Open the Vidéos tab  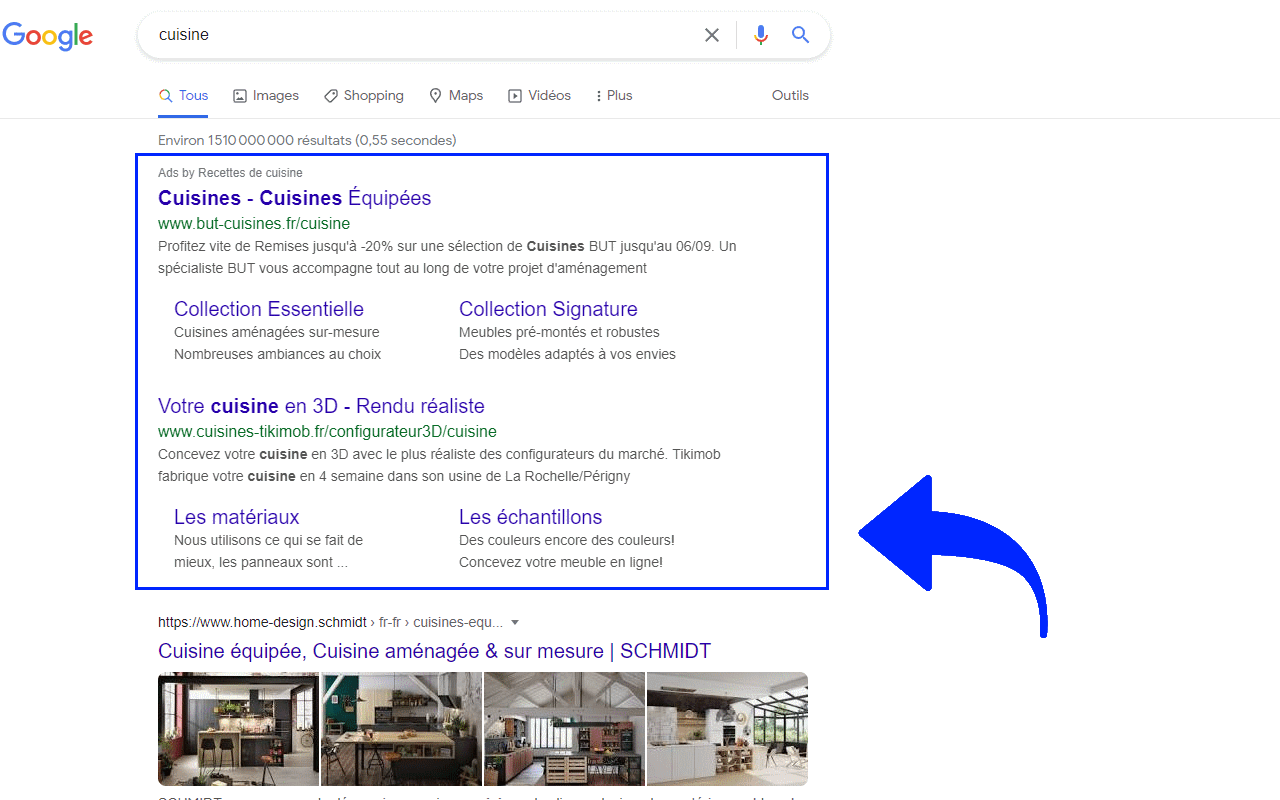click(540, 96)
